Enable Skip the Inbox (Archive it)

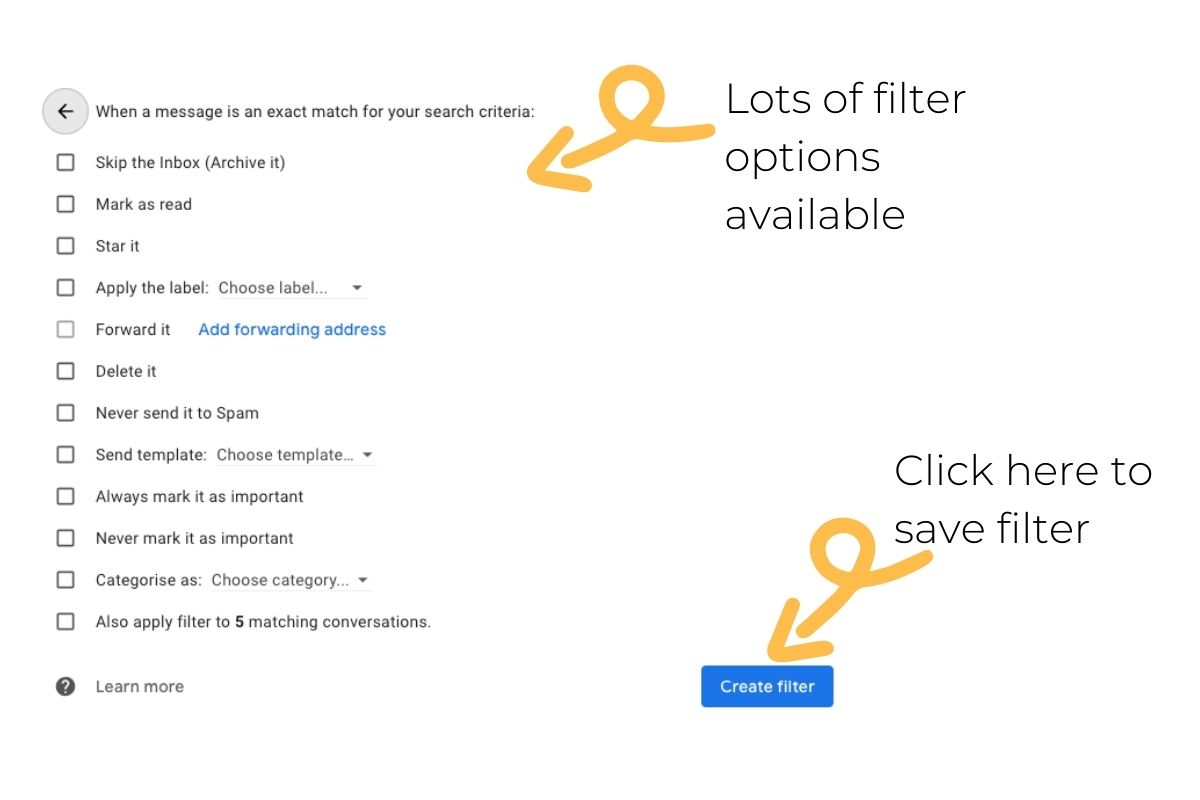tap(65, 162)
